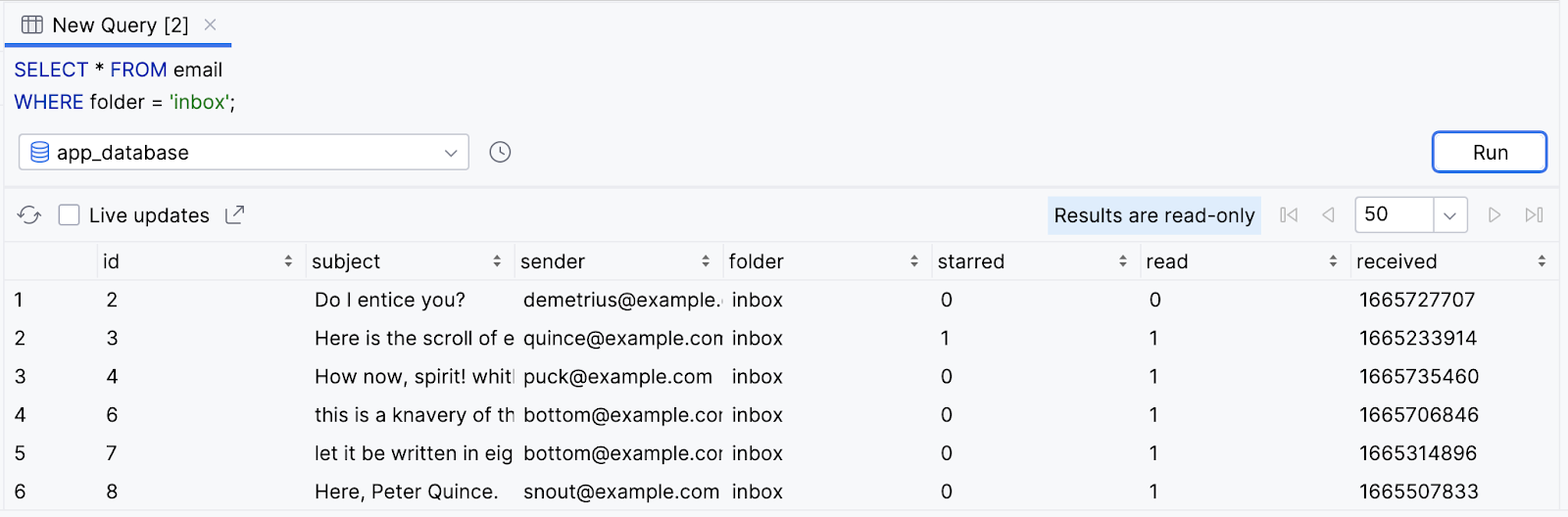The image size is (1568, 517).
Task: Enable the Live updates checkbox
Action: pos(69,215)
